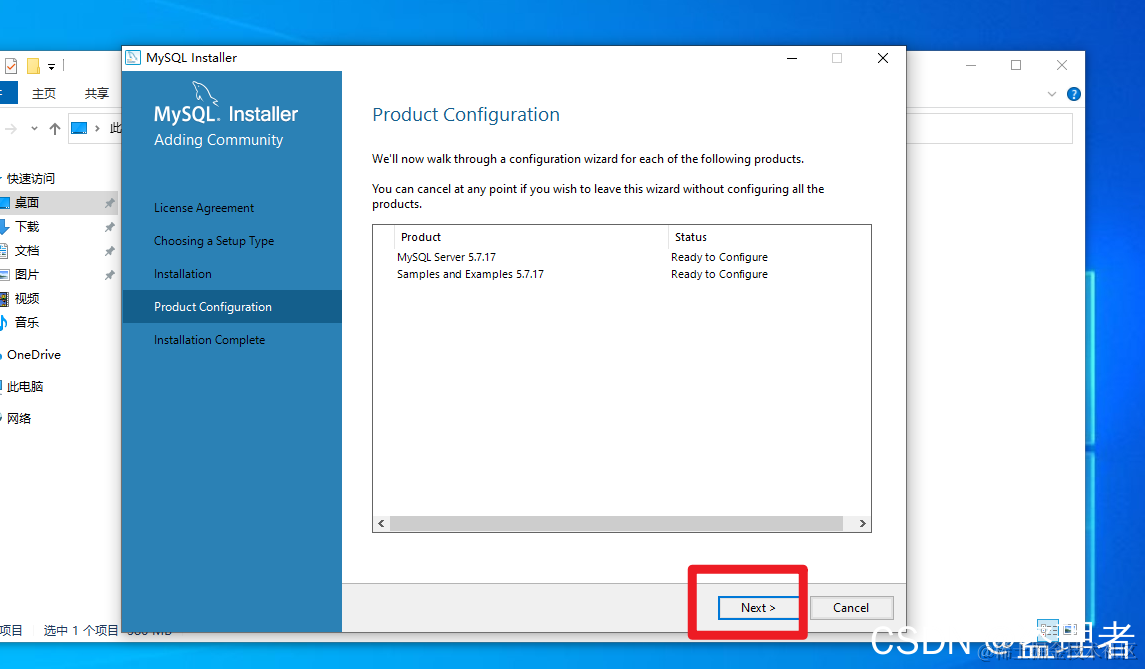Viewport: 1145px width, 669px height.
Task: Click the product list horizontal scrollbar track
Action: click(616, 524)
